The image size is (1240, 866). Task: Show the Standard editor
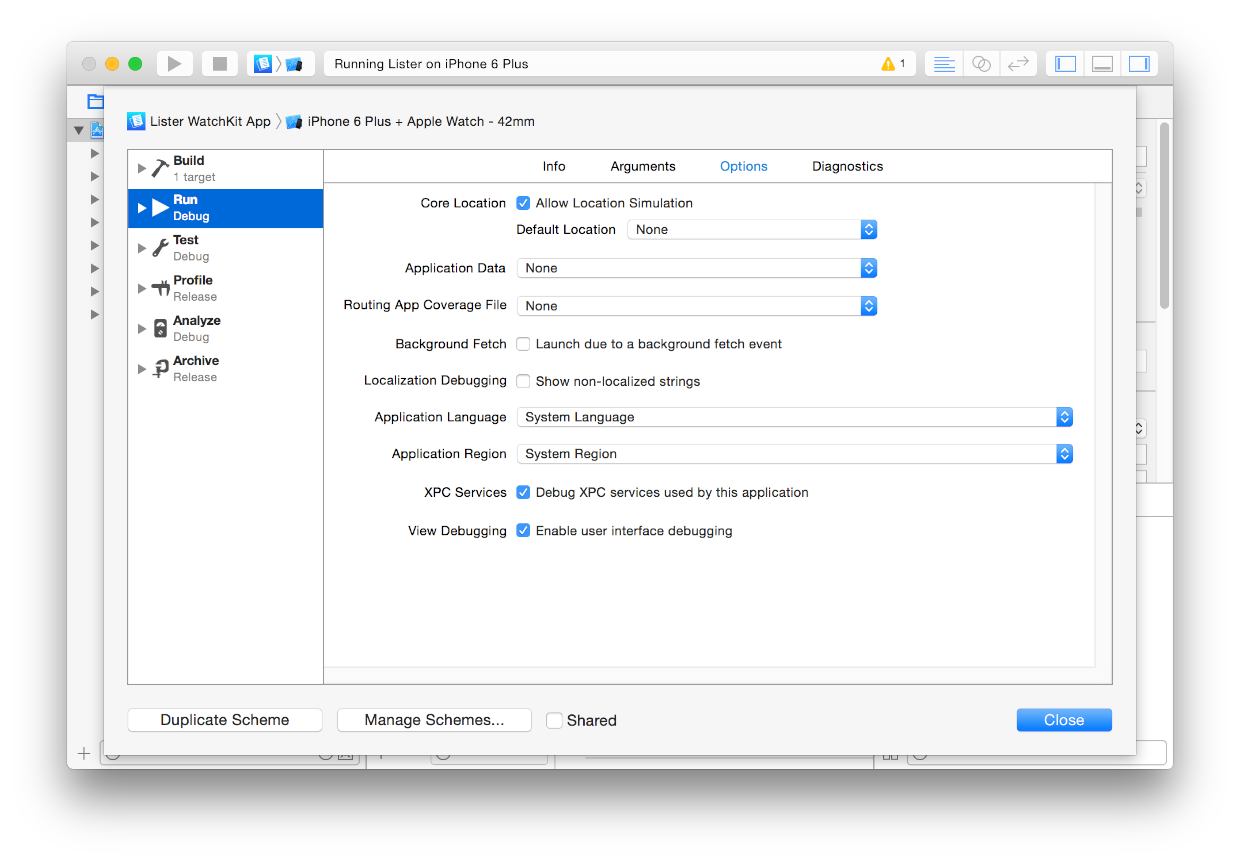pyautogui.click(x=944, y=64)
